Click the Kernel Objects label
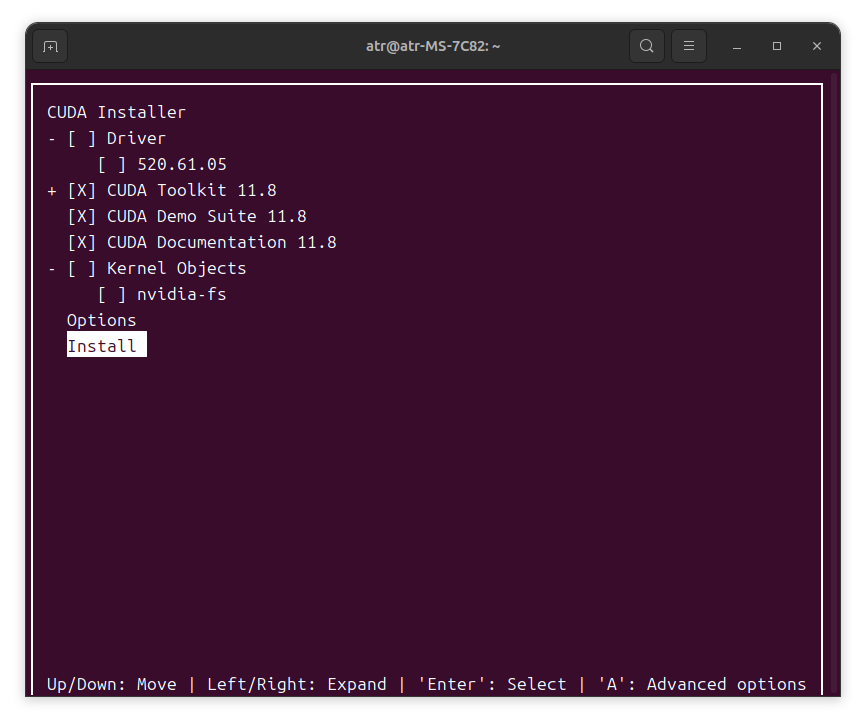 (177, 268)
